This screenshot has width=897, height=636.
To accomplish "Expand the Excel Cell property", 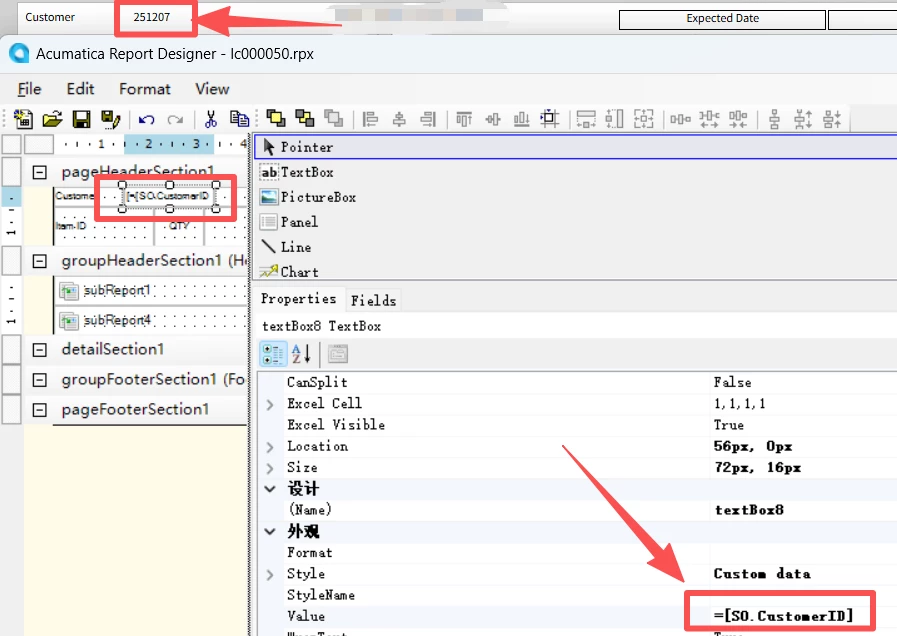I will point(270,404).
